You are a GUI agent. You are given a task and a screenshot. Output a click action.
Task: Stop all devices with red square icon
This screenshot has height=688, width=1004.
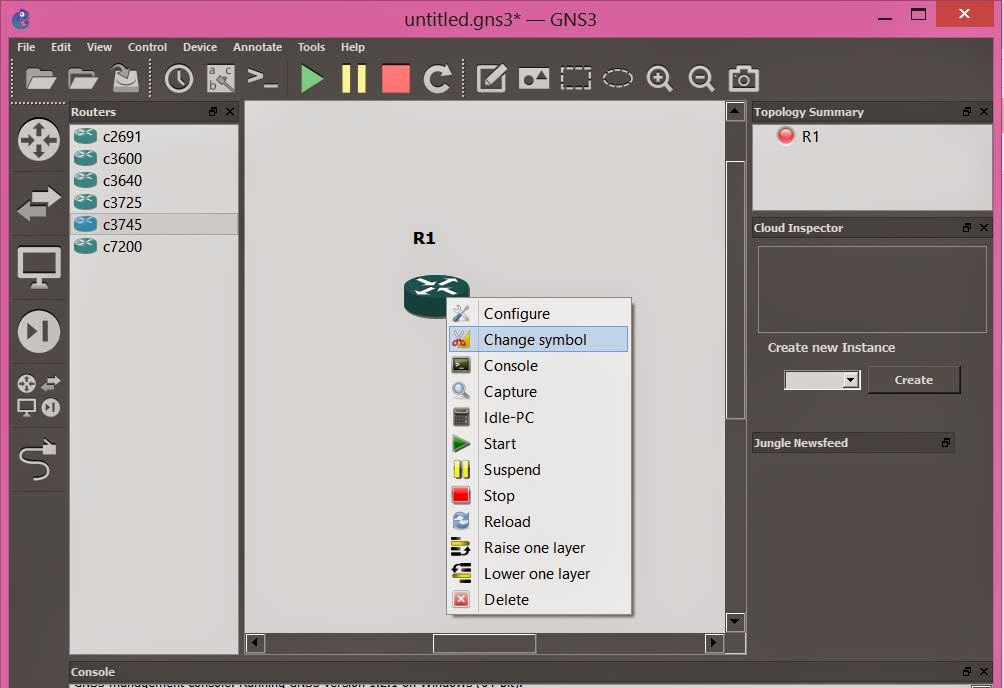(396, 79)
